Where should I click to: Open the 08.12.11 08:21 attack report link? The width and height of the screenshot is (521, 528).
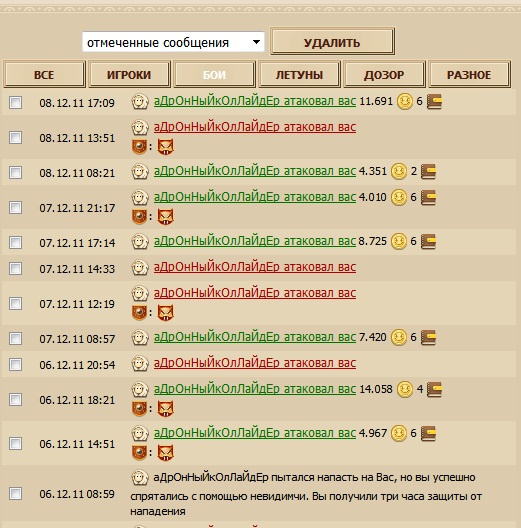(255, 171)
